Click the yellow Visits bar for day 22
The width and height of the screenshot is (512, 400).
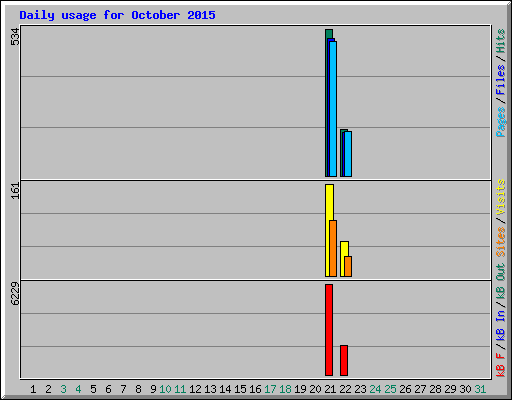tap(343, 259)
